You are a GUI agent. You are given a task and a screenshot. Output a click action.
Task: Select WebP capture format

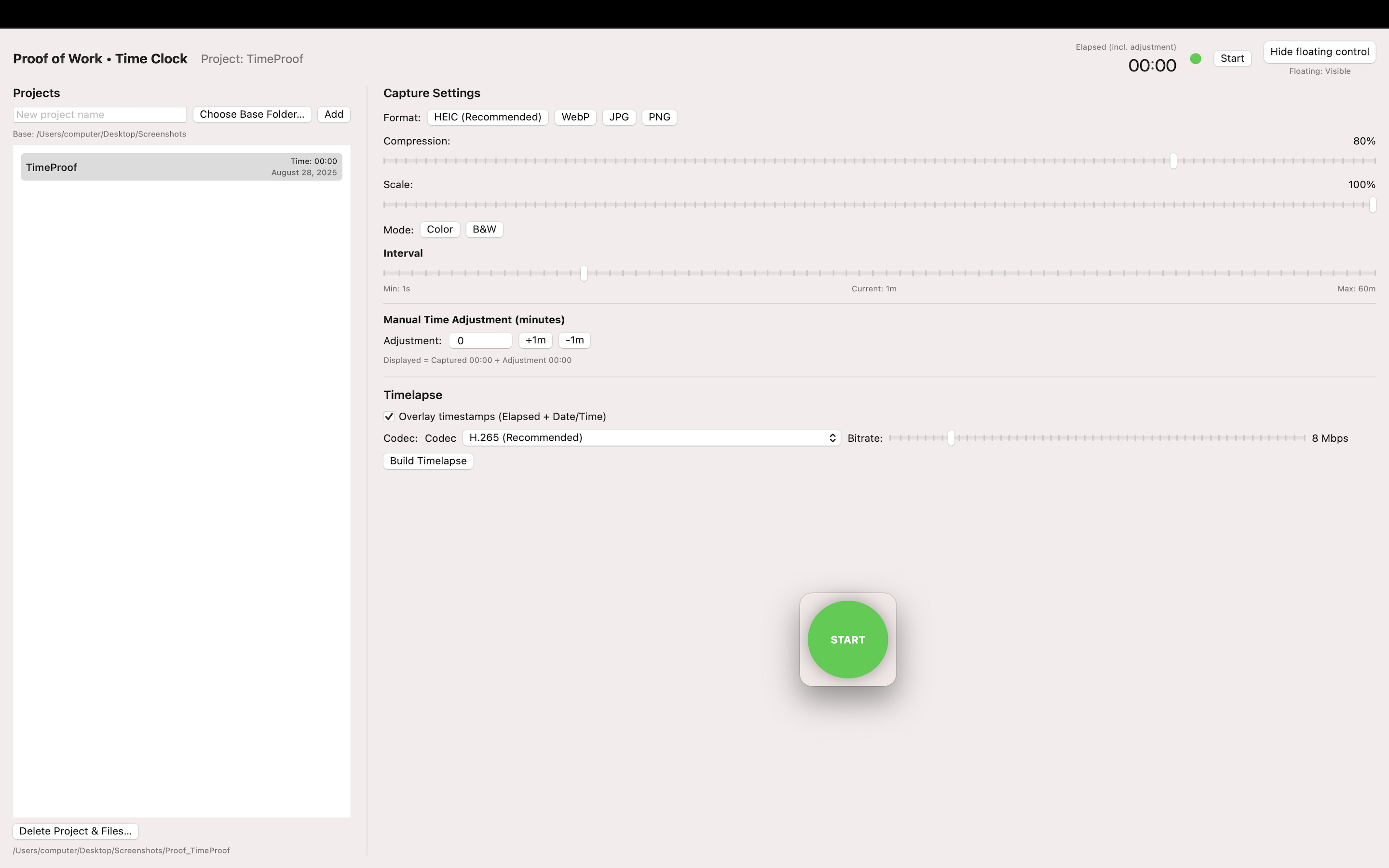click(x=575, y=117)
